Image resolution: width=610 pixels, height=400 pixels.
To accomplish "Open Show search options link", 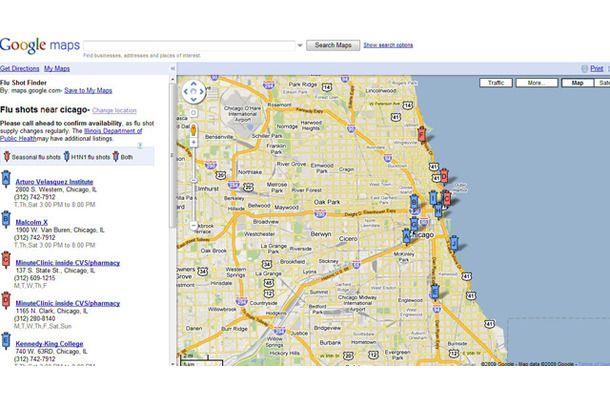I will tap(388, 45).
